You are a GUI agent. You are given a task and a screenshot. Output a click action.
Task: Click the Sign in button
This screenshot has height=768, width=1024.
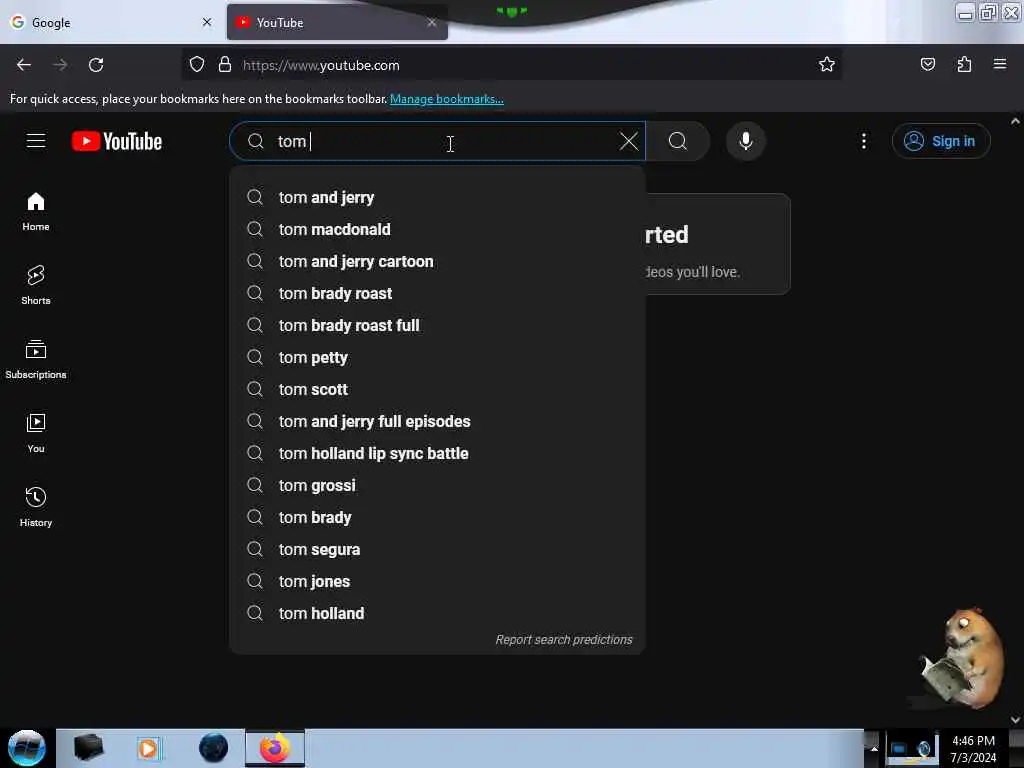pos(941,141)
